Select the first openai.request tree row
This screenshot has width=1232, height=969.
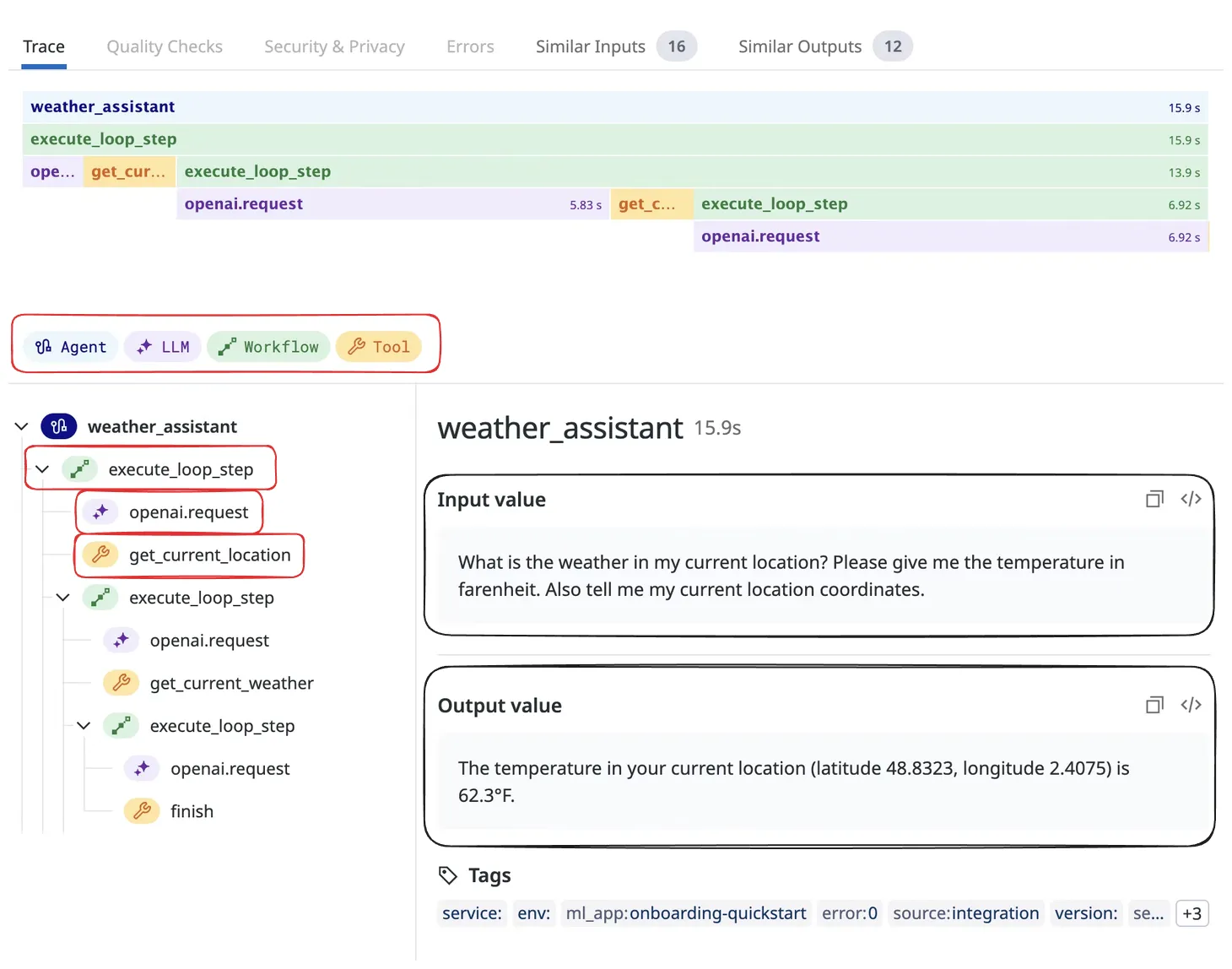click(188, 512)
